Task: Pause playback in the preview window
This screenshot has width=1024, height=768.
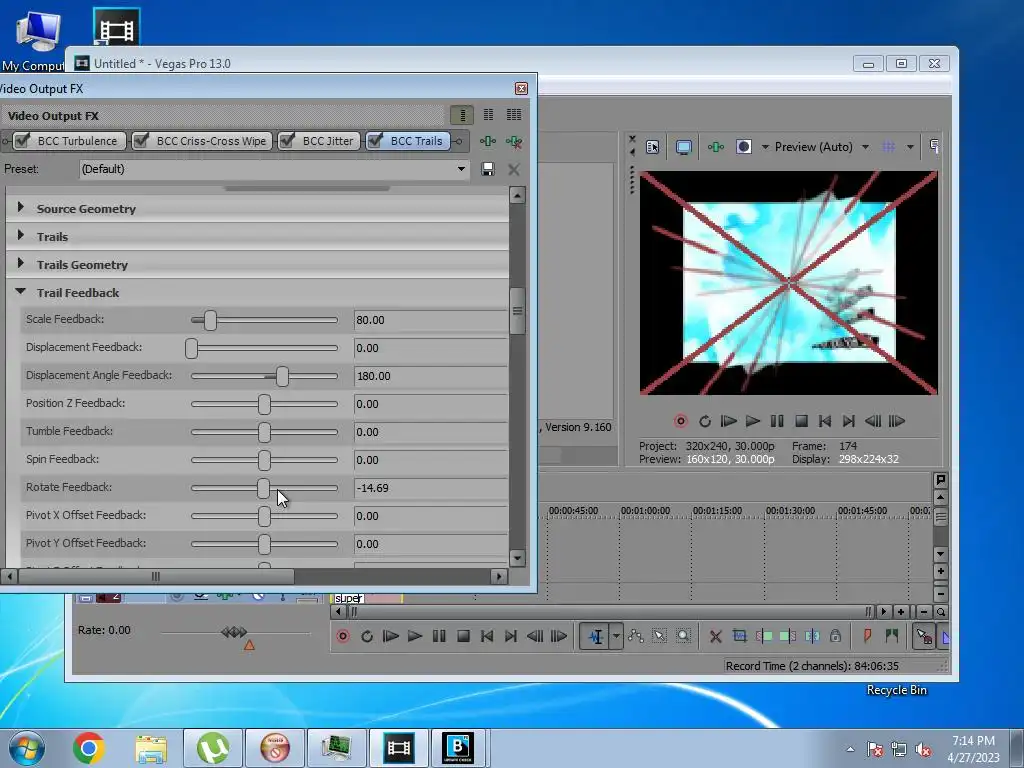Action: (776, 421)
